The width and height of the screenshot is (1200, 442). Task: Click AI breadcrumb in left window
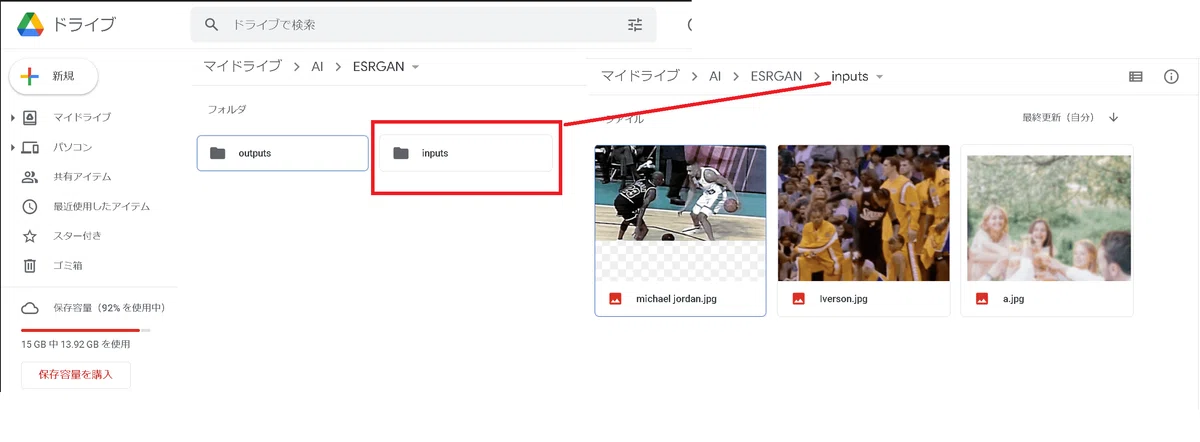pos(317,67)
